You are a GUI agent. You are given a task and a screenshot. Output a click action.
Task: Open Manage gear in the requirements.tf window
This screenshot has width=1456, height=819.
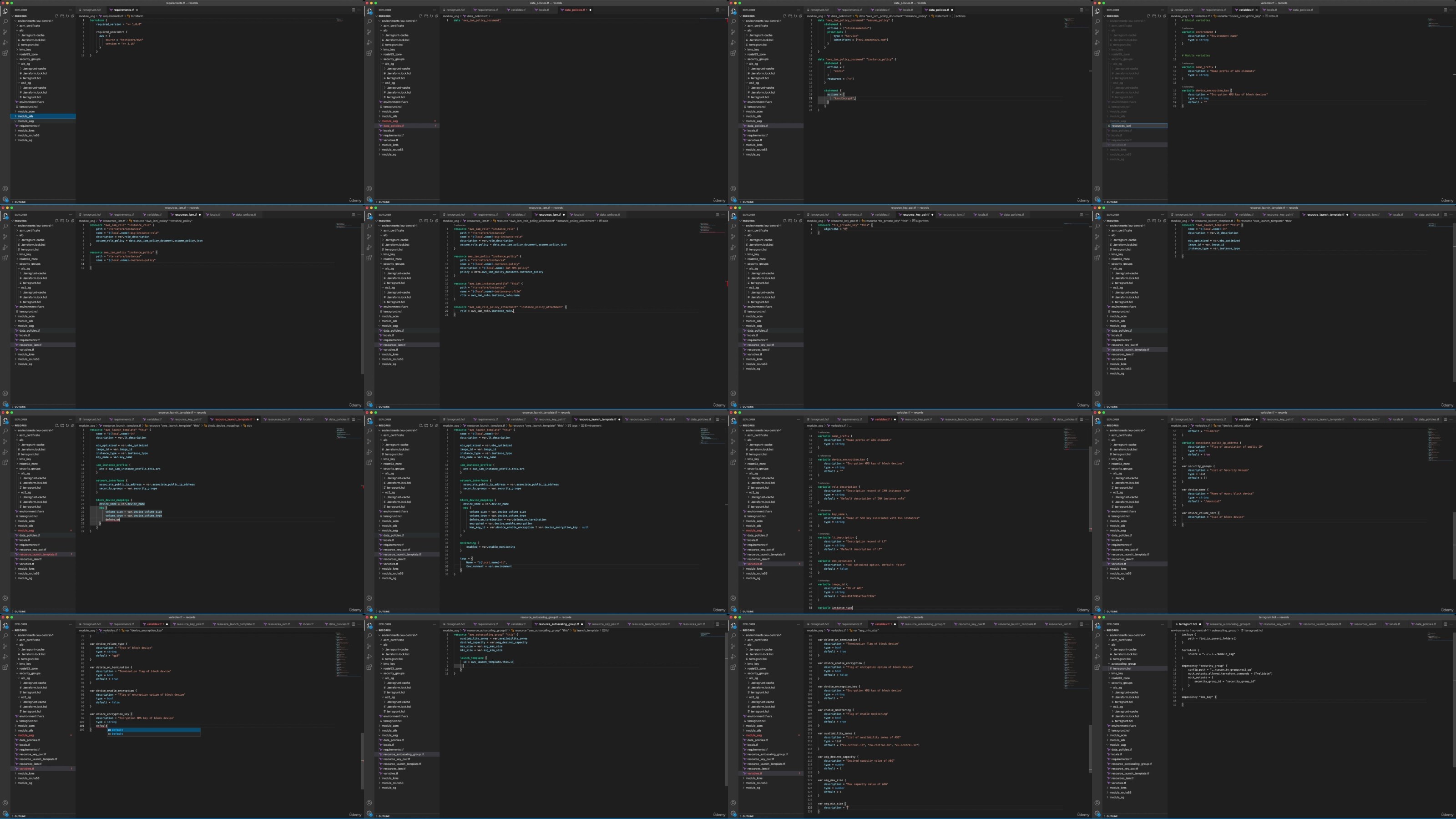[x=5, y=199]
